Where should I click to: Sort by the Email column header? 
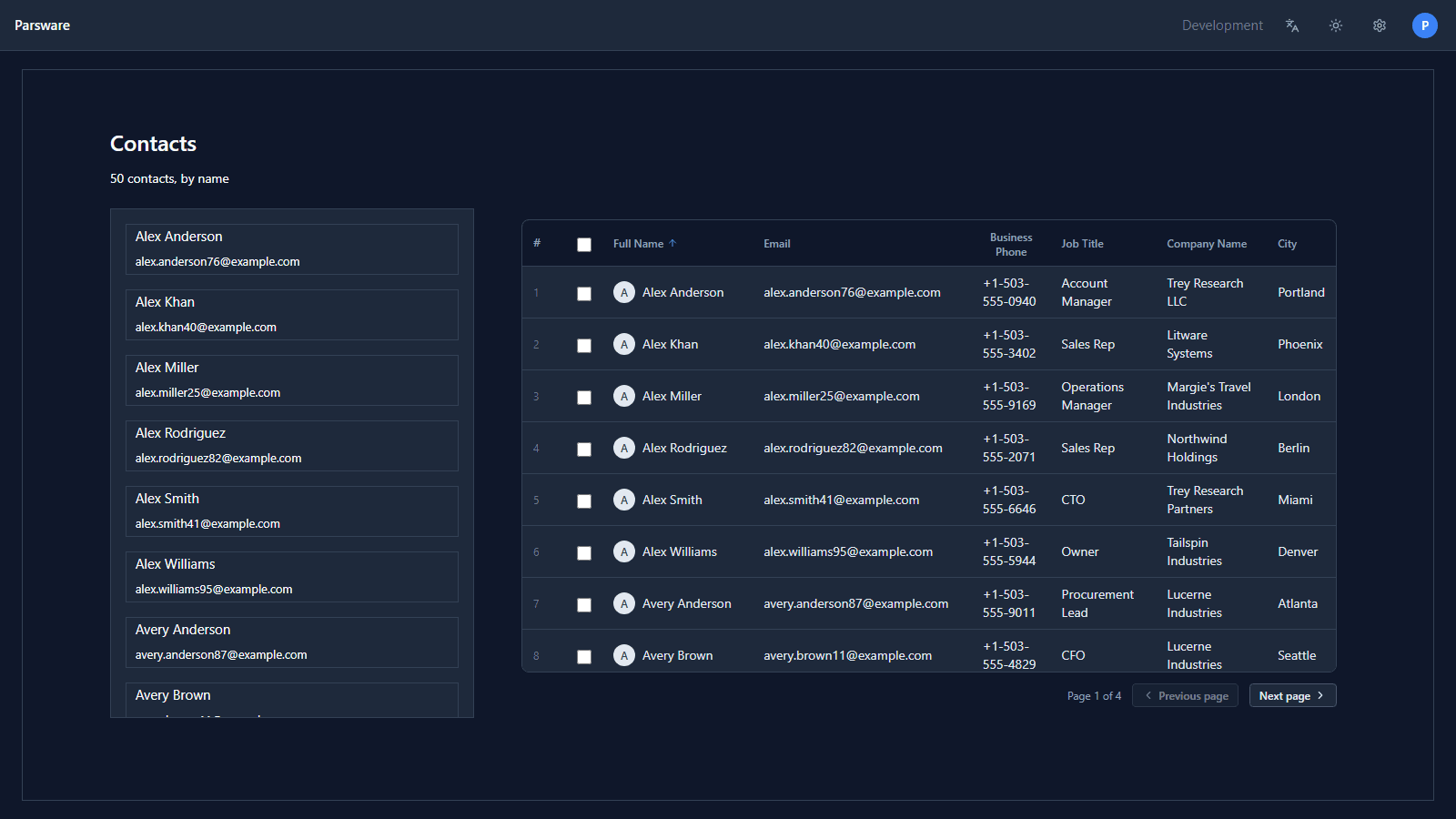pyautogui.click(x=777, y=244)
